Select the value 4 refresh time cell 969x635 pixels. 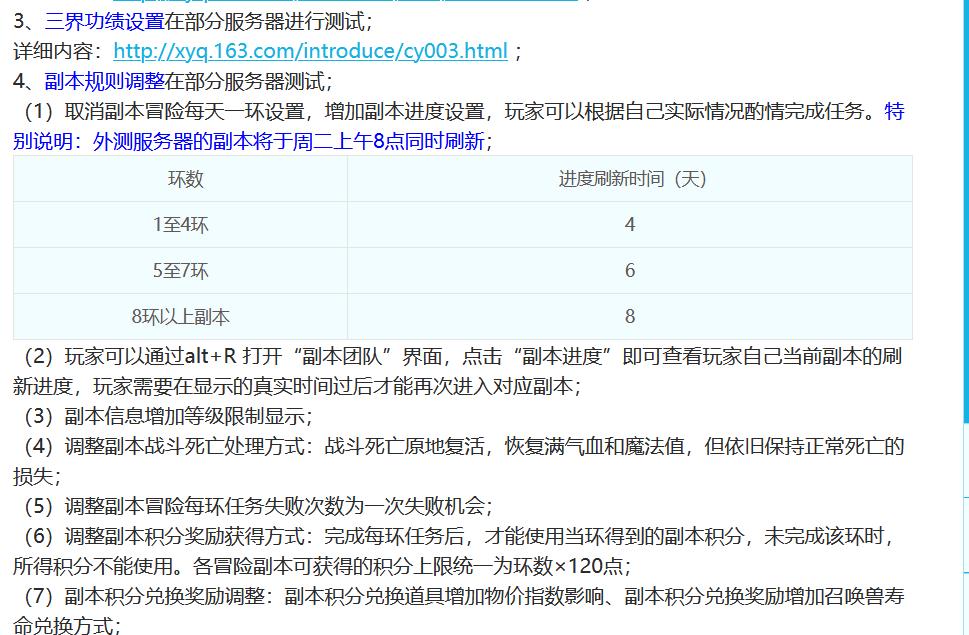point(630,225)
